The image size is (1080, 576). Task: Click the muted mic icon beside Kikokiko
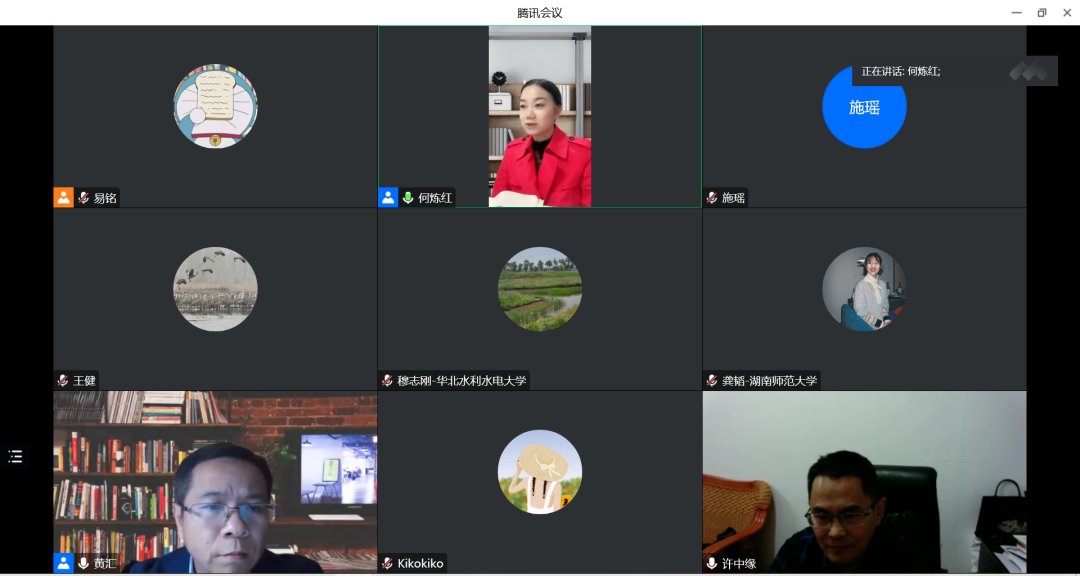click(387, 564)
